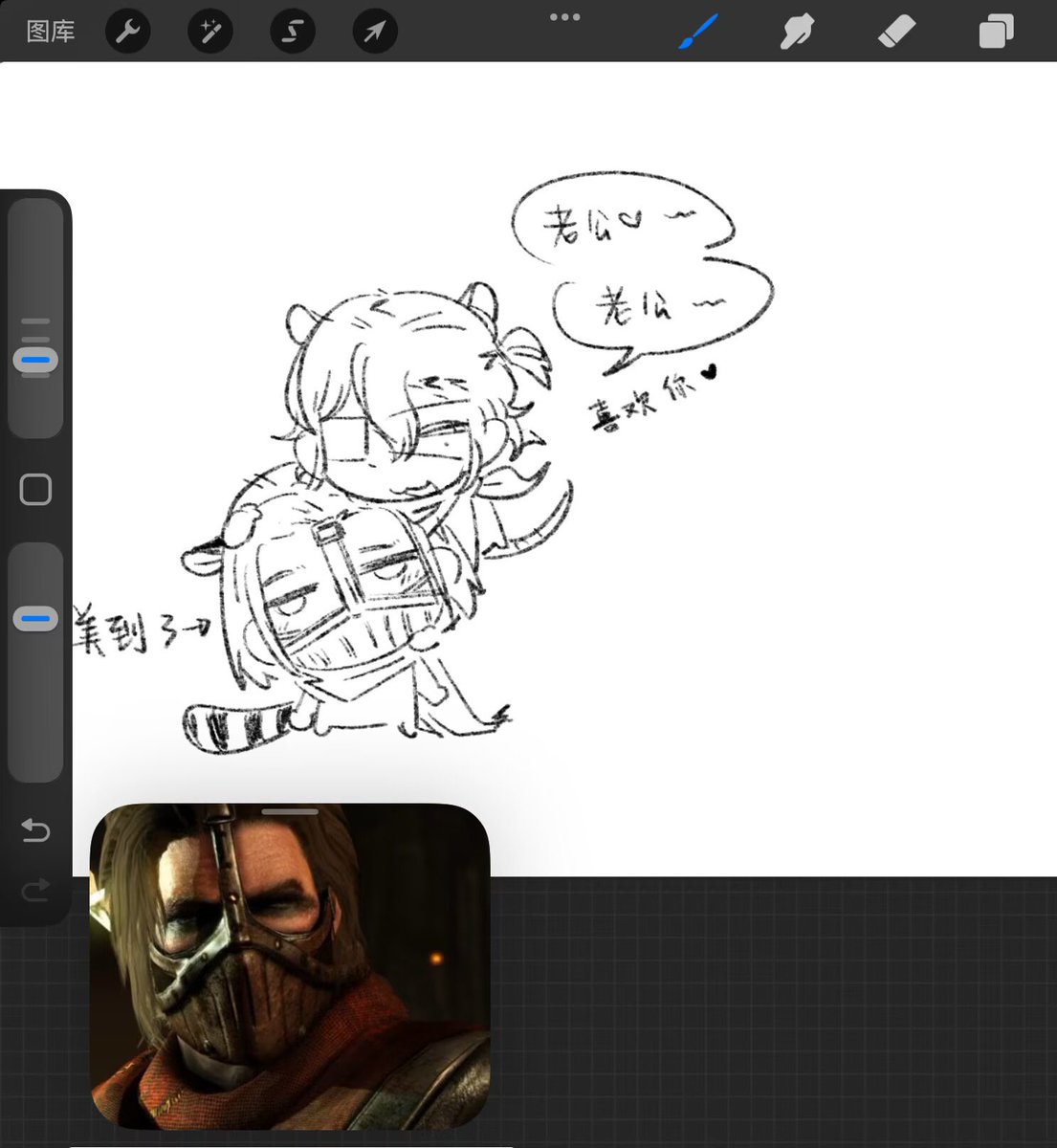Activate the Transform arrow tool
Image resolution: width=1057 pixels, height=1148 pixels.
point(375,32)
